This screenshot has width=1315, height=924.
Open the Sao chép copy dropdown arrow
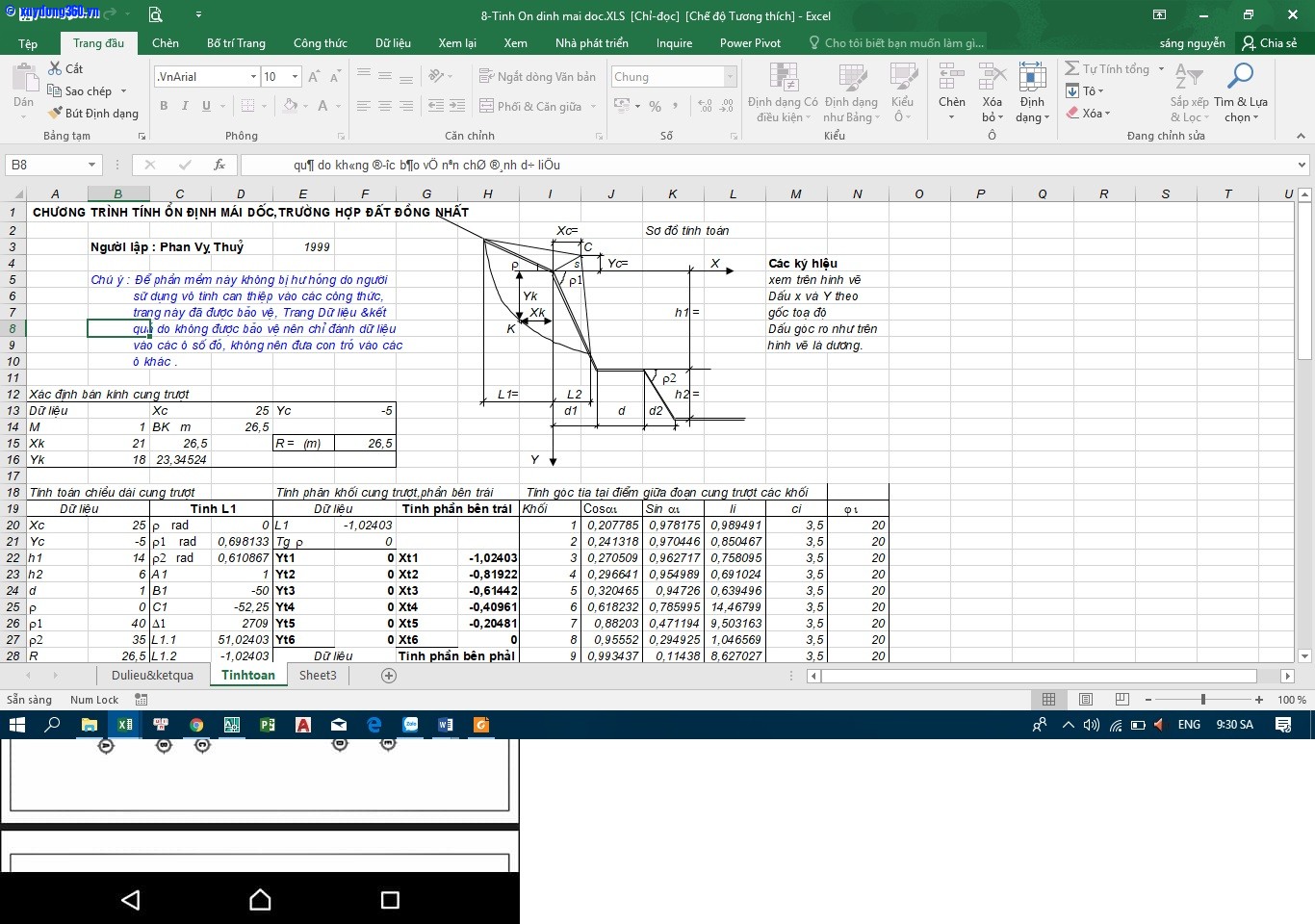pyautogui.click(x=124, y=91)
